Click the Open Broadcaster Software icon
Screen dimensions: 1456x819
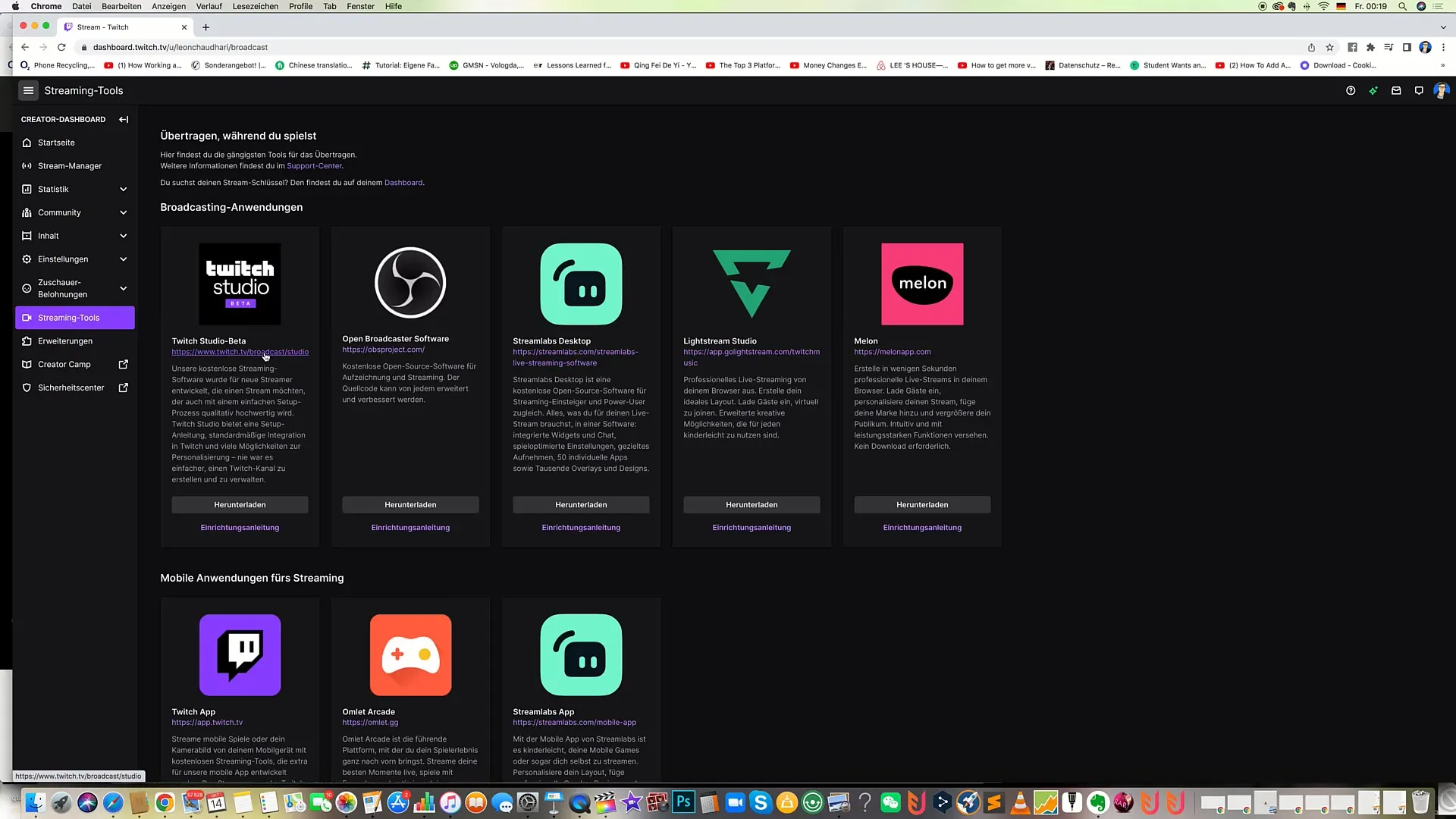point(410,283)
